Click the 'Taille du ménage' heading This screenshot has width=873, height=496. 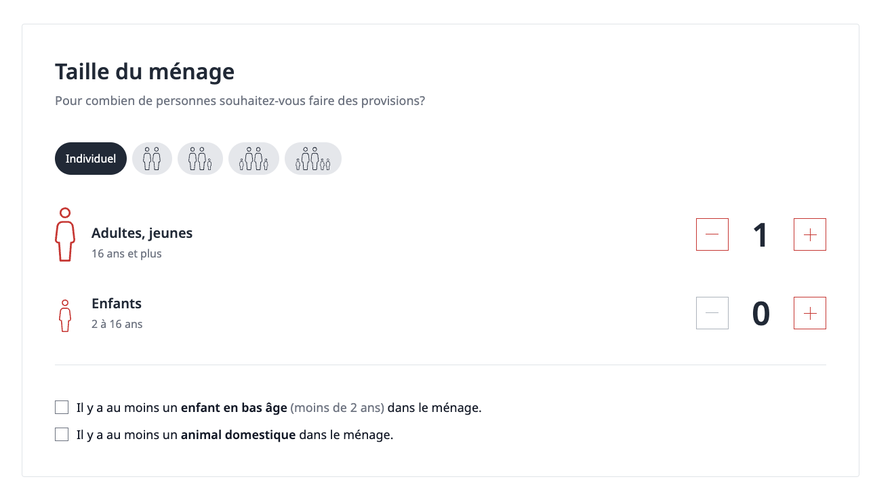coord(145,72)
